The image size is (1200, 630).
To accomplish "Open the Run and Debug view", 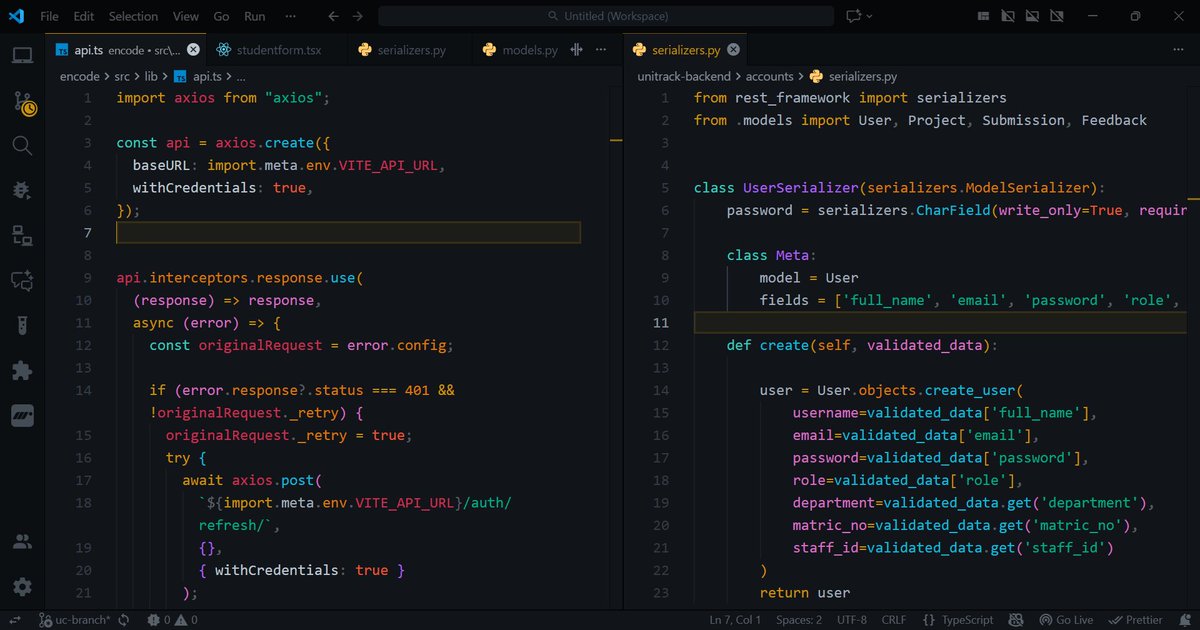I will 22,190.
